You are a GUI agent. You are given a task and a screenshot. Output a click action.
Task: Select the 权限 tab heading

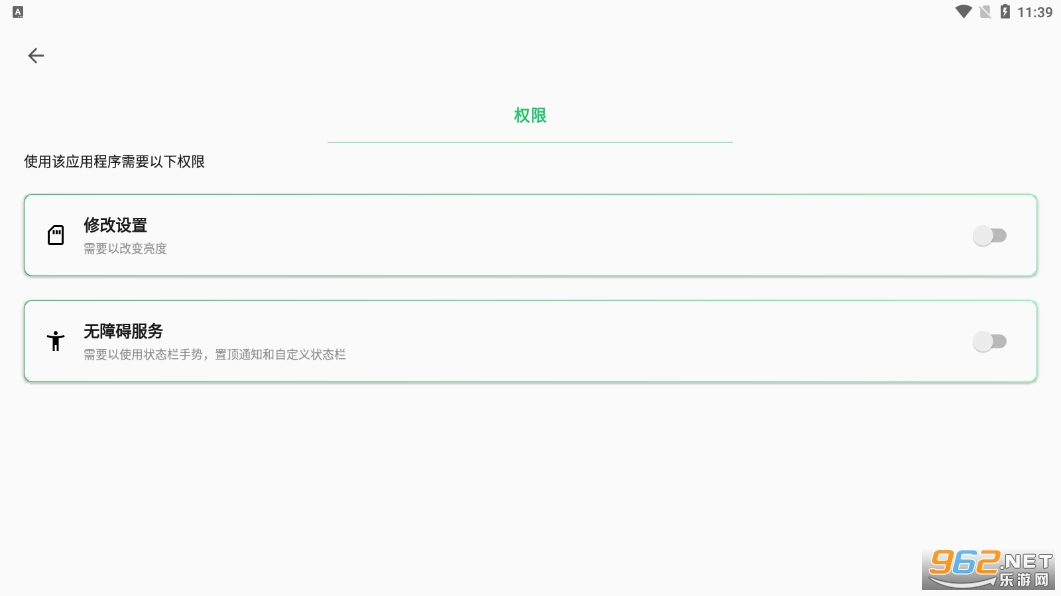pos(530,116)
